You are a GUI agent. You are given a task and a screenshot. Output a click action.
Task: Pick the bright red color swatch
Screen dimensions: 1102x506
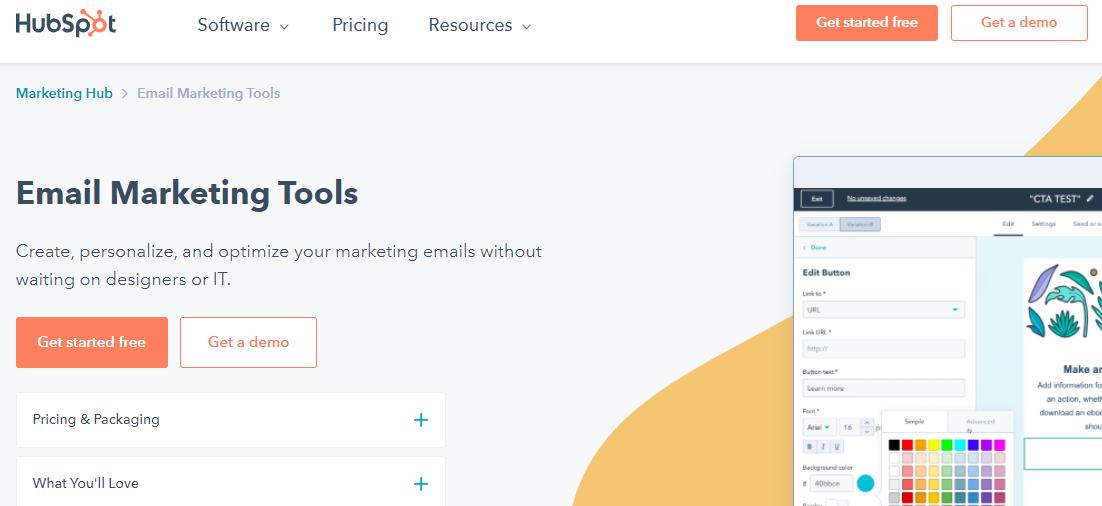[907, 445]
